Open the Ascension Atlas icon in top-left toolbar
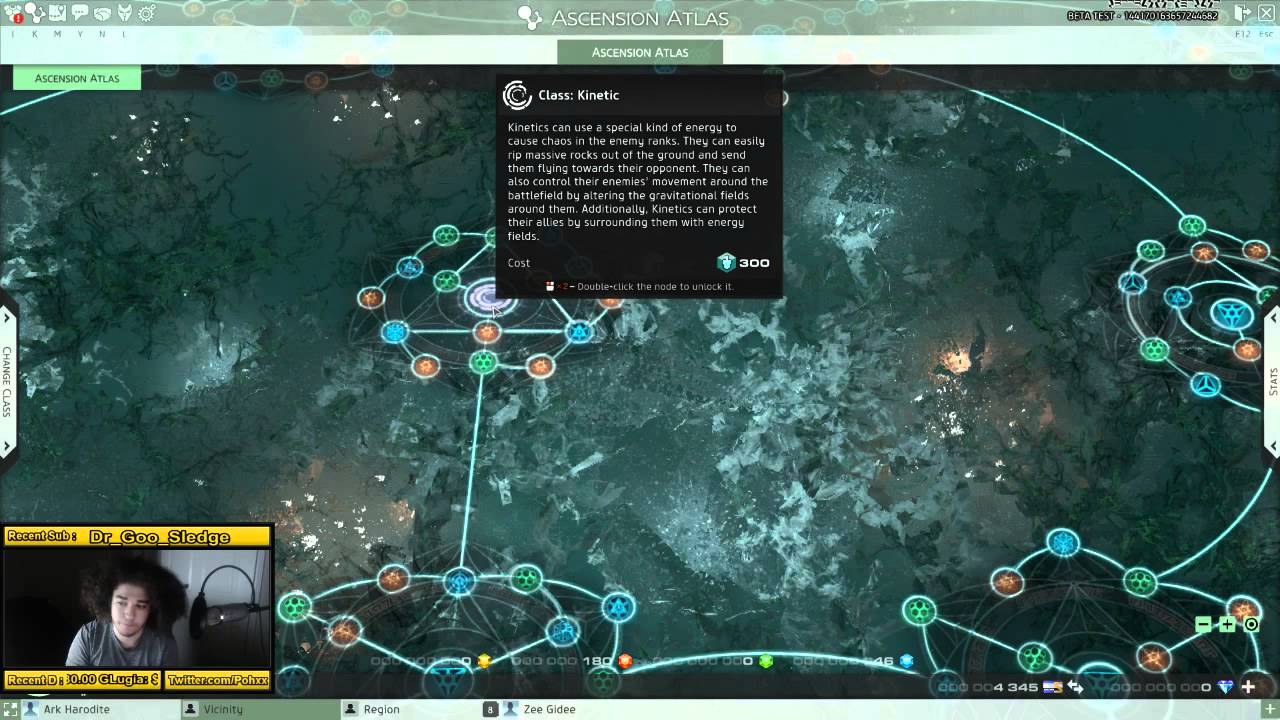This screenshot has height=720, width=1280. (x=35, y=13)
